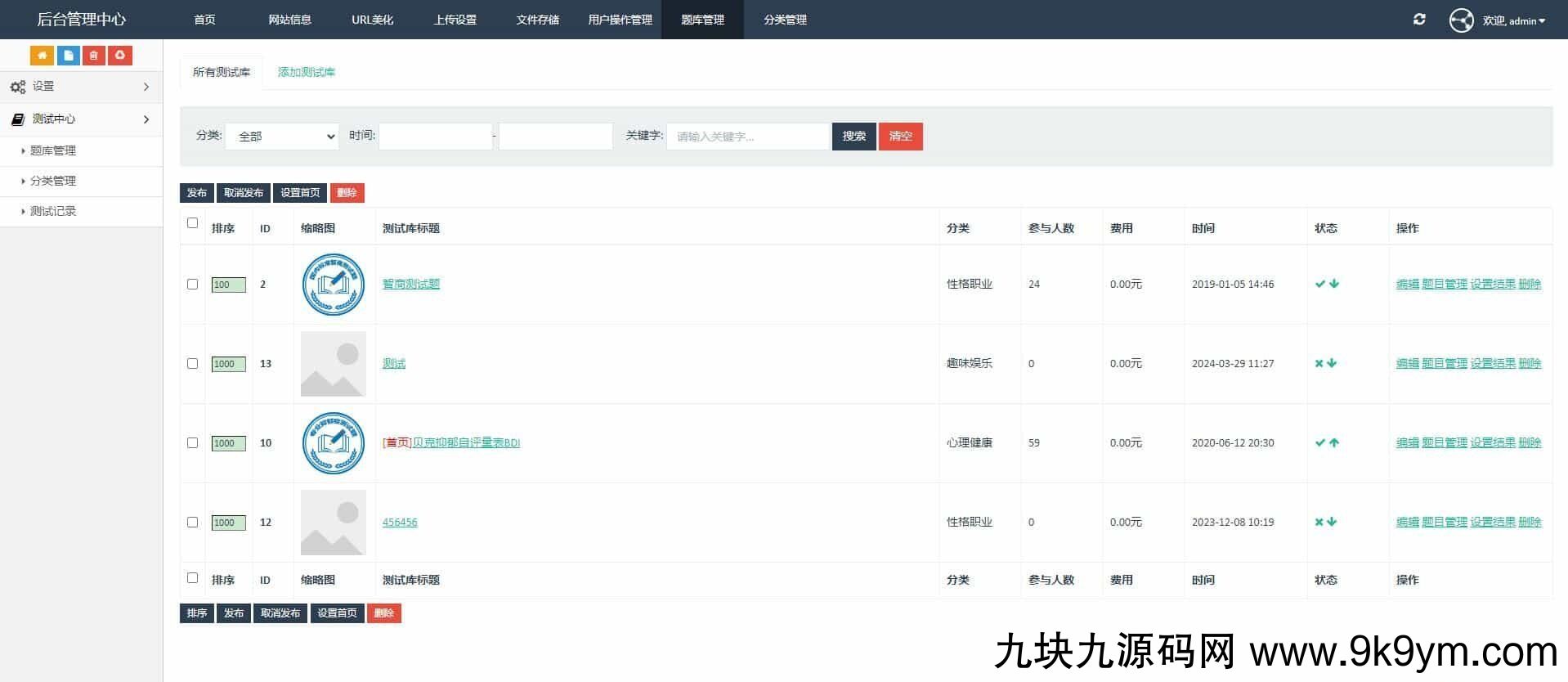Screen dimensions: 1568x682
Task: Click the down arrow in row ID 13
Action: point(1333,364)
